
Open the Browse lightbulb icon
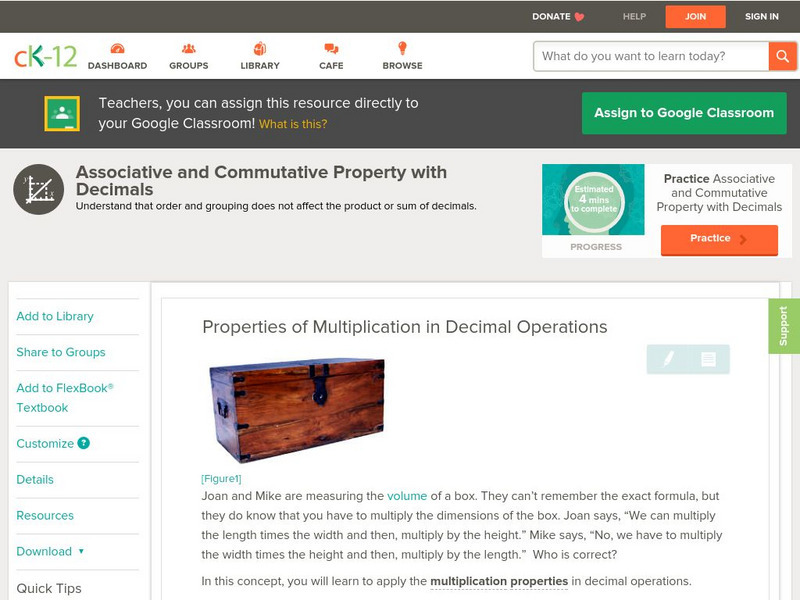[x=403, y=48]
